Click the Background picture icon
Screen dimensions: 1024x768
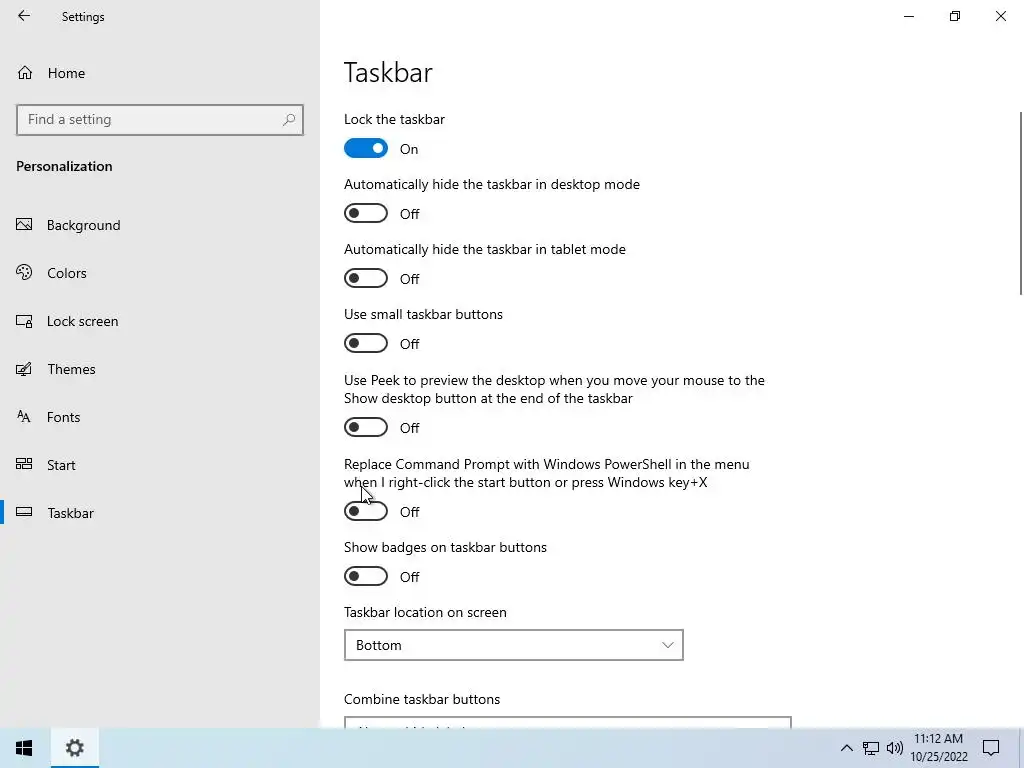click(x=24, y=225)
